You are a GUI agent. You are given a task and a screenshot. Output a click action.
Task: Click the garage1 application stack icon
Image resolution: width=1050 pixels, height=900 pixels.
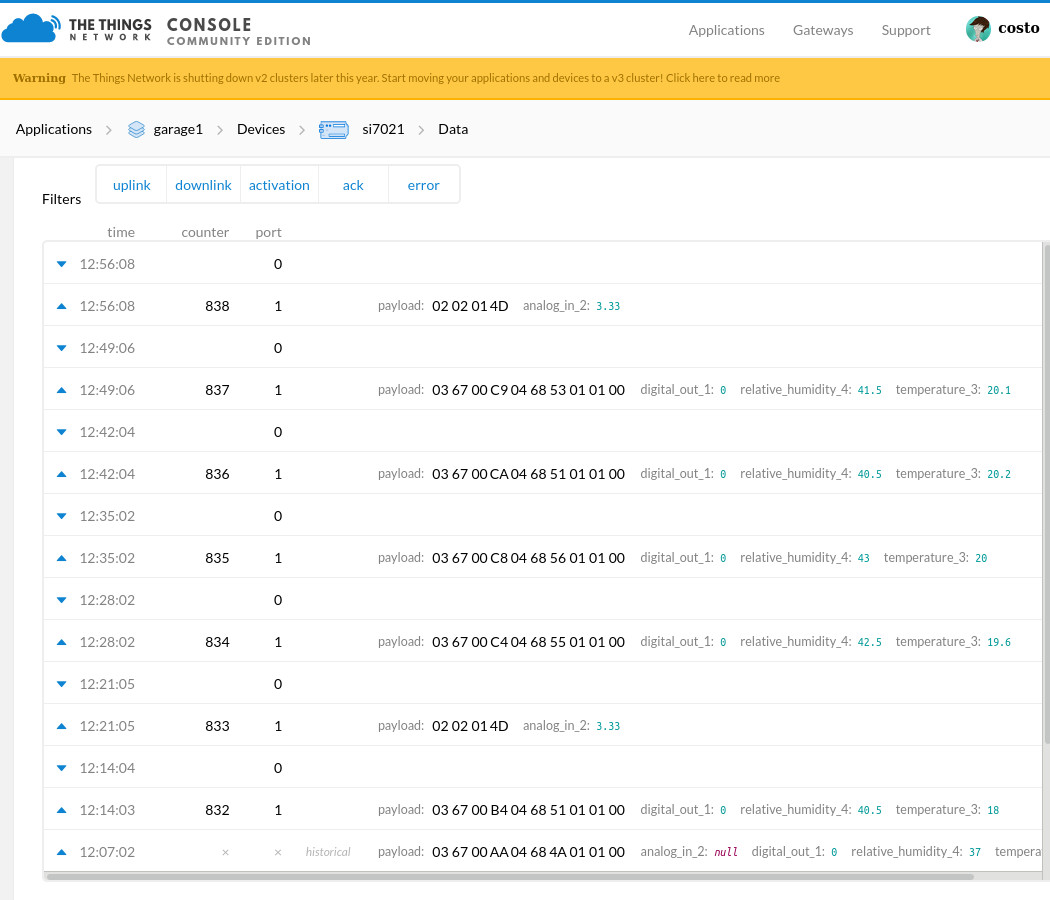[x=137, y=129]
